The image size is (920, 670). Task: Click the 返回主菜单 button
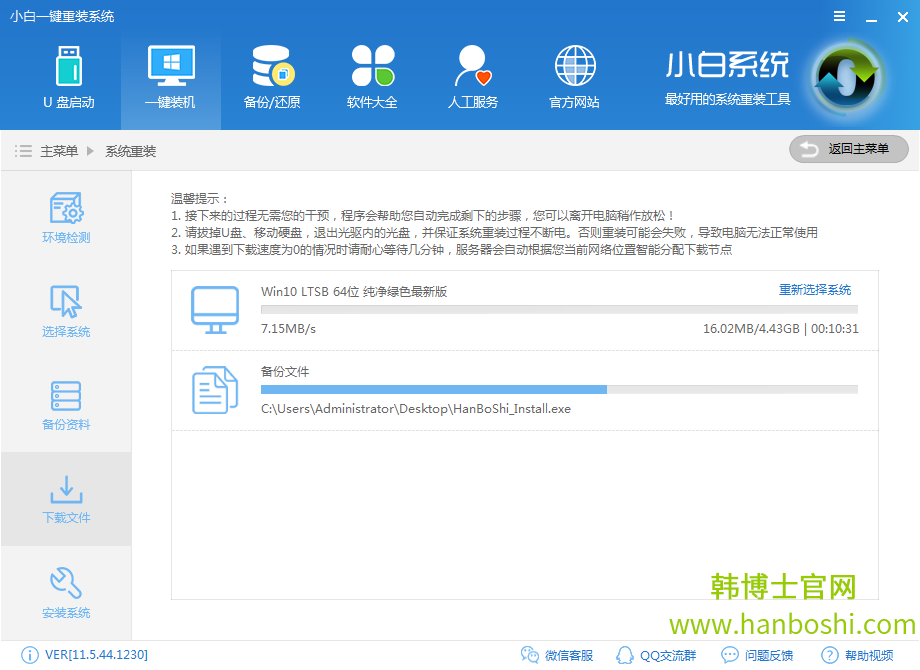point(847,149)
